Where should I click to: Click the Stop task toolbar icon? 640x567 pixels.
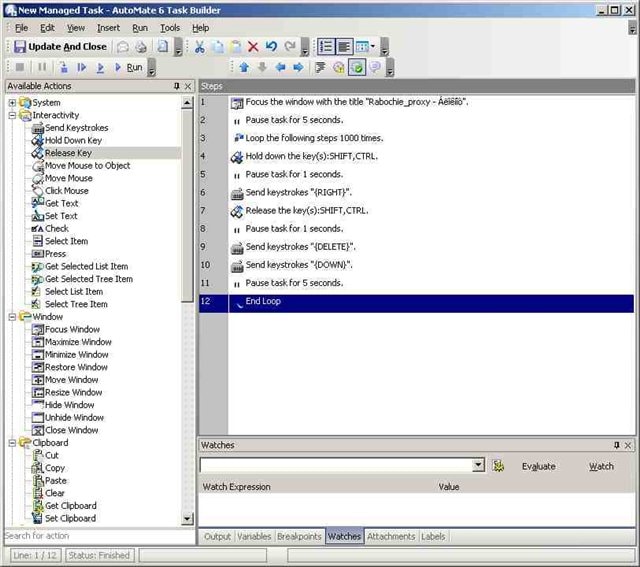(x=20, y=68)
